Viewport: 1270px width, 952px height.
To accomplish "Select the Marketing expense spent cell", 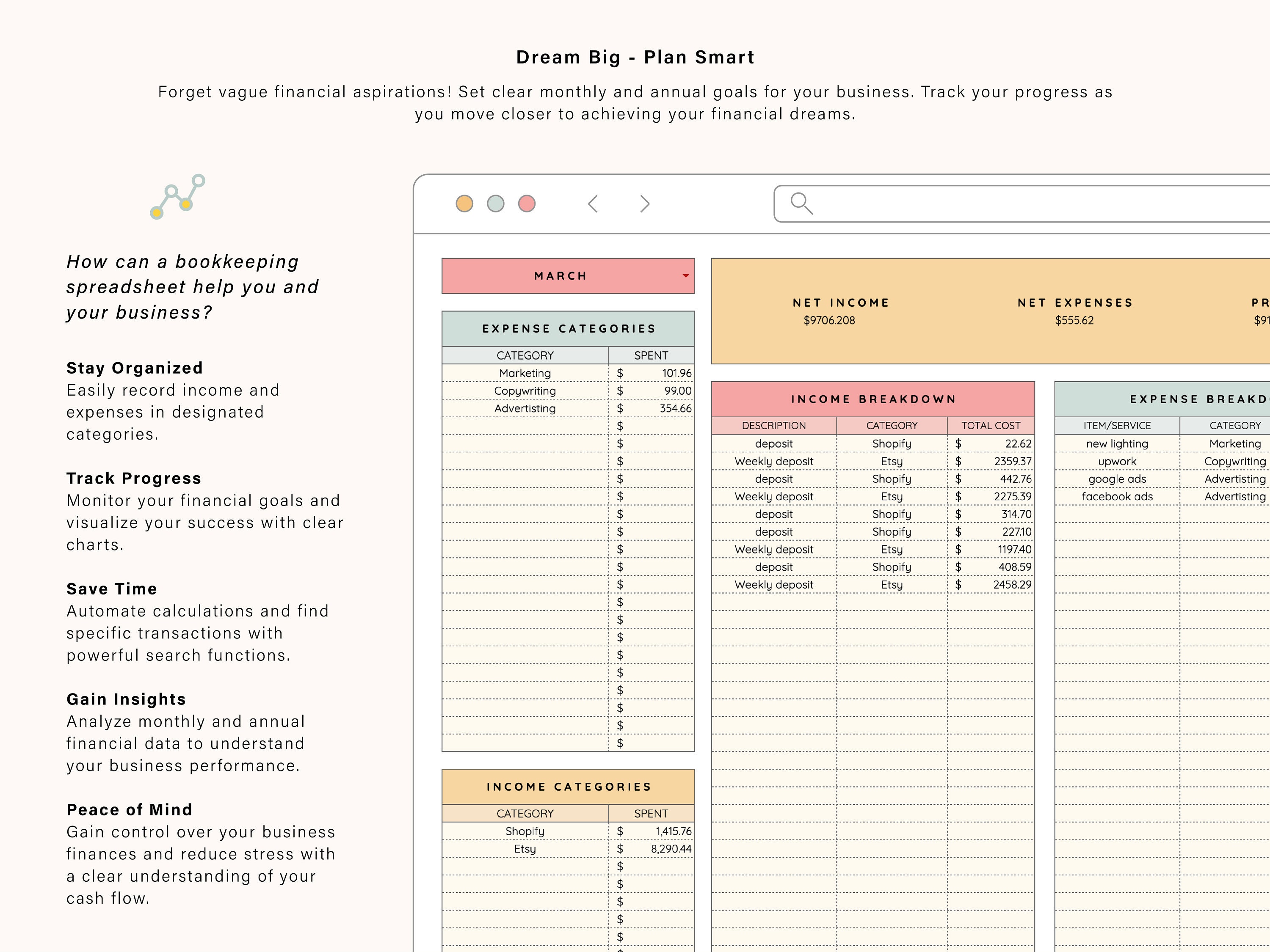I will tap(652, 372).
